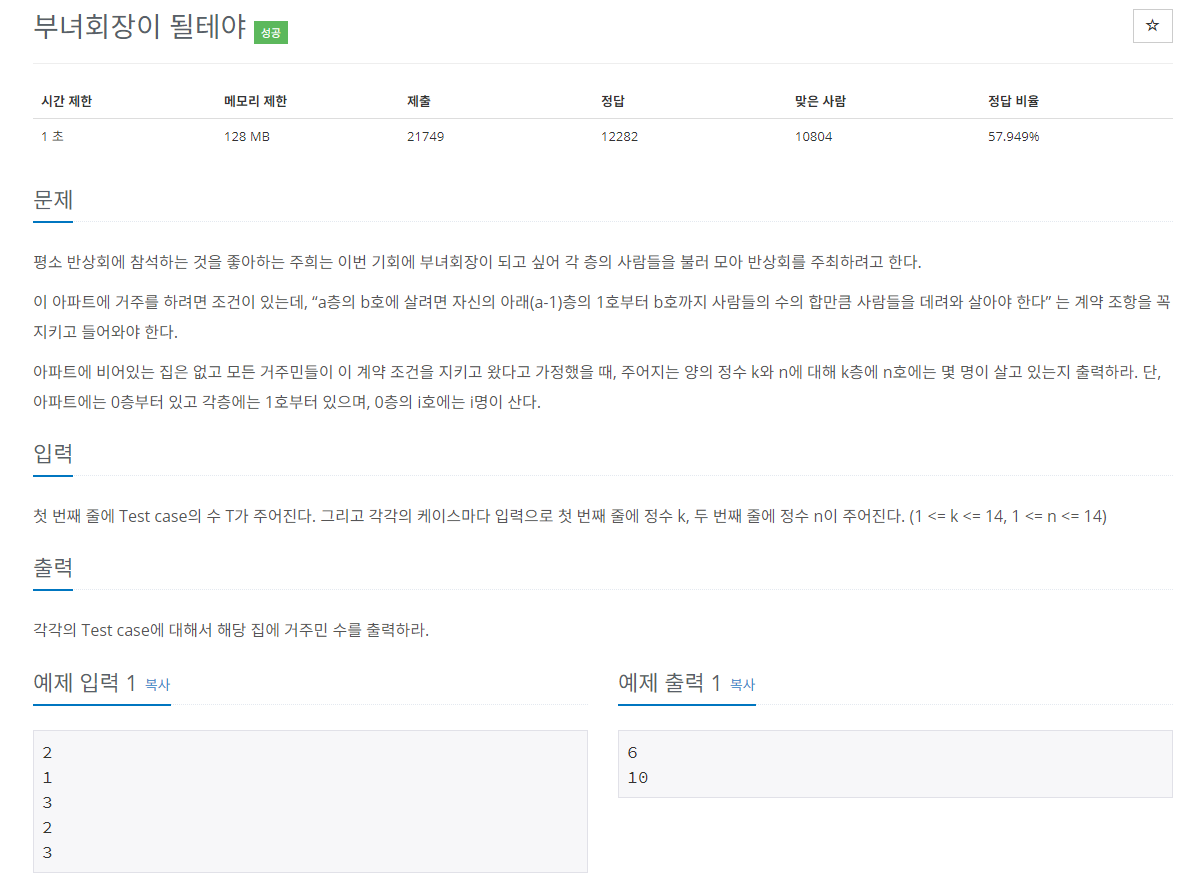Click the star favorite icon button
The width and height of the screenshot is (1193, 884).
(x=1152, y=26)
